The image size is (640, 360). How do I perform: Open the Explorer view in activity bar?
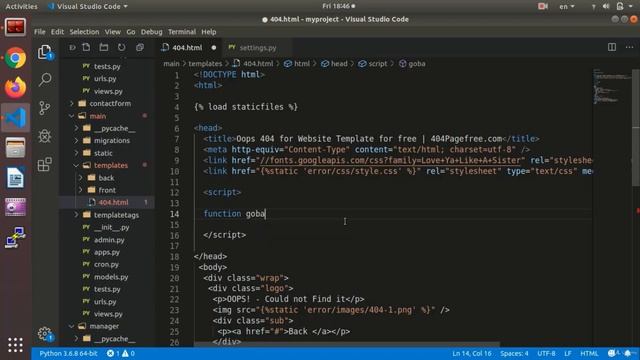[45, 52]
